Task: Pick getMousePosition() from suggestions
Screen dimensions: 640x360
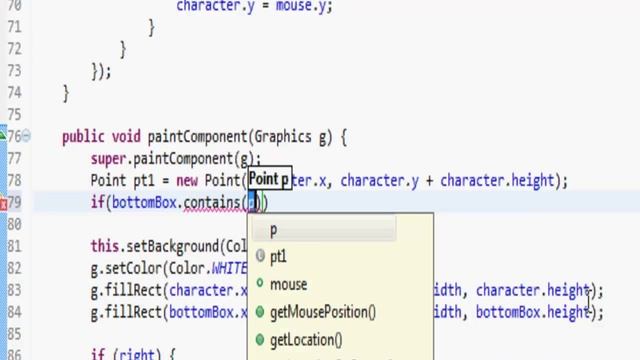Action: pos(322,312)
